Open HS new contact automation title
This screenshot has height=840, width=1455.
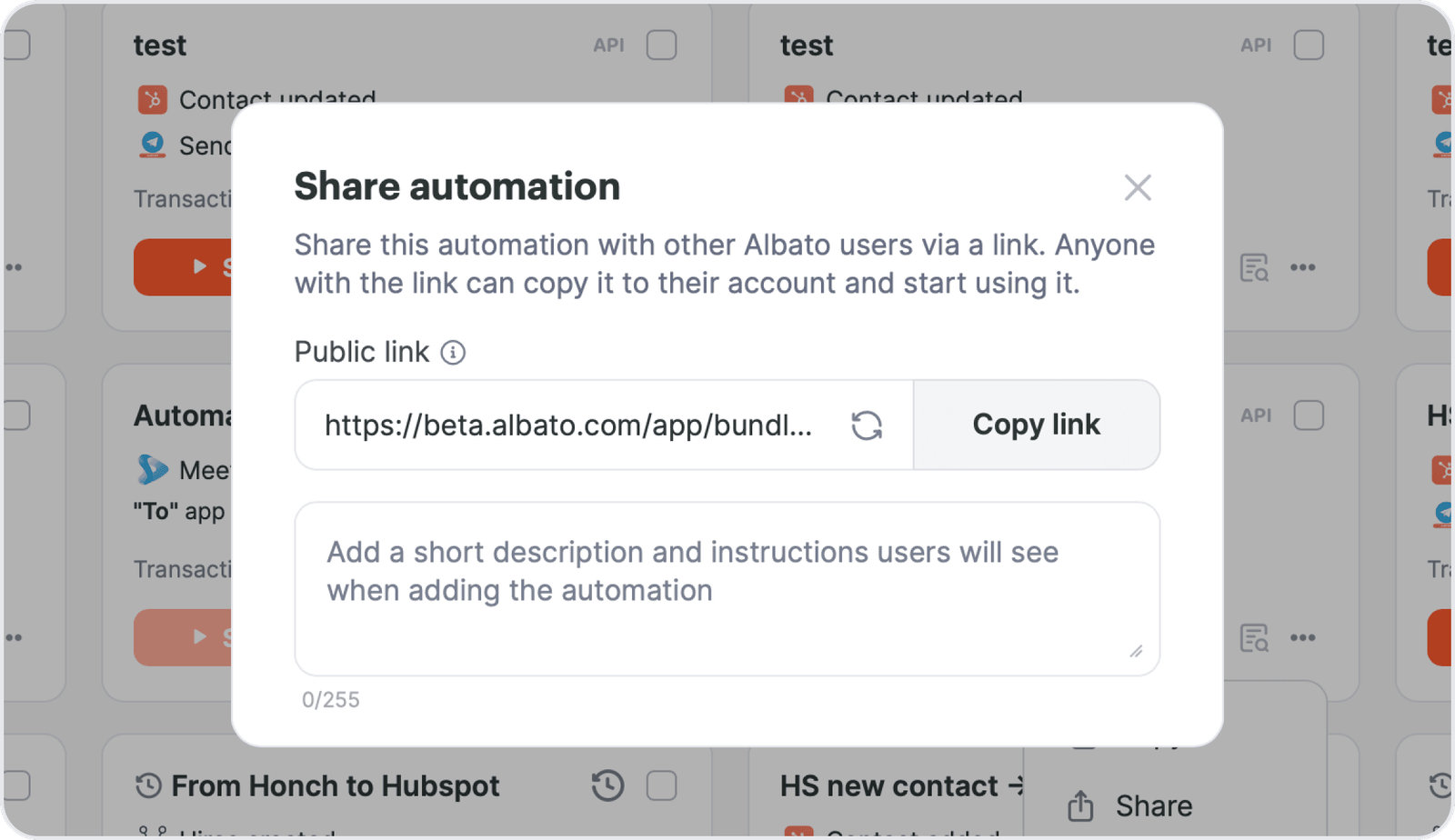[x=900, y=785]
